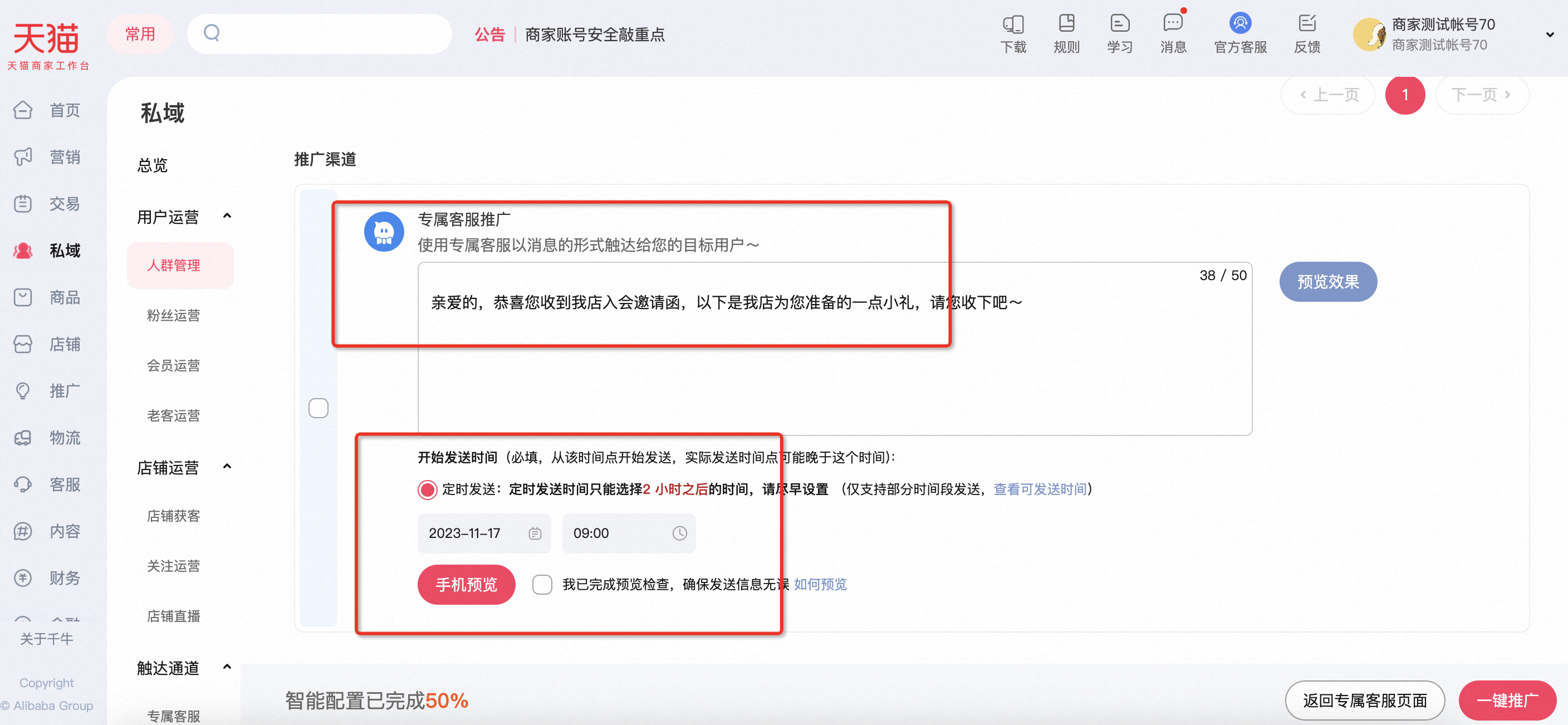The width and height of the screenshot is (1568, 725).
Task: Tick the 专属客服推广 channel checkbox
Action: point(318,408)
